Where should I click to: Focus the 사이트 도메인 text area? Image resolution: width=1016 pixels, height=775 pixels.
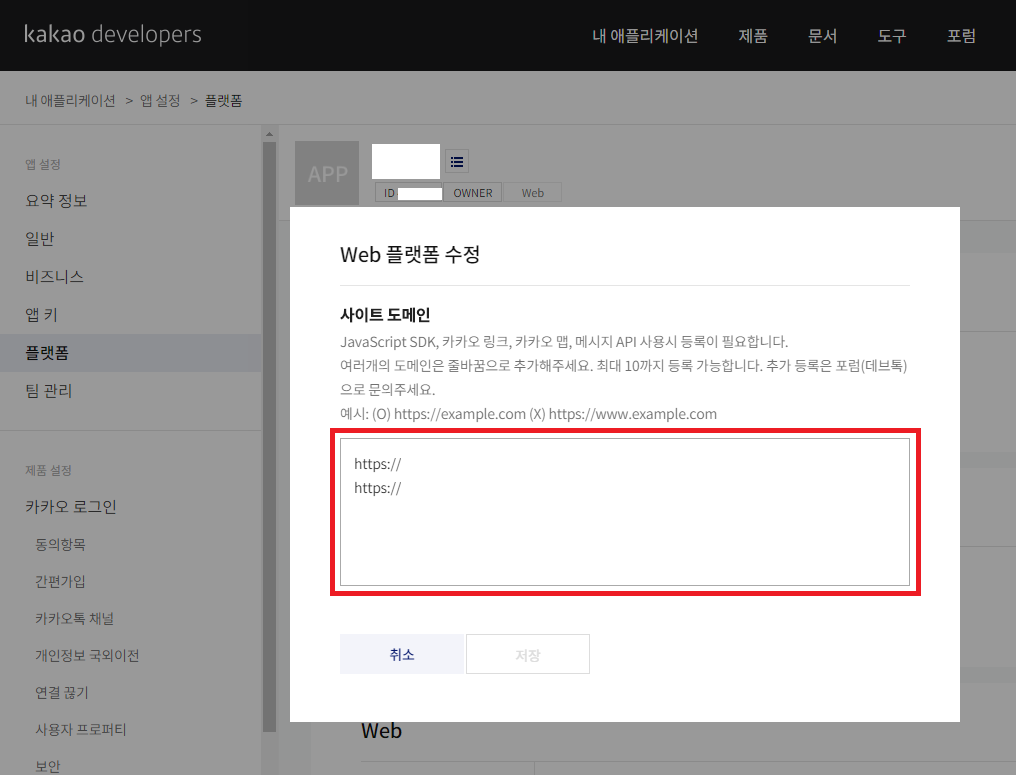click(625, 512)
